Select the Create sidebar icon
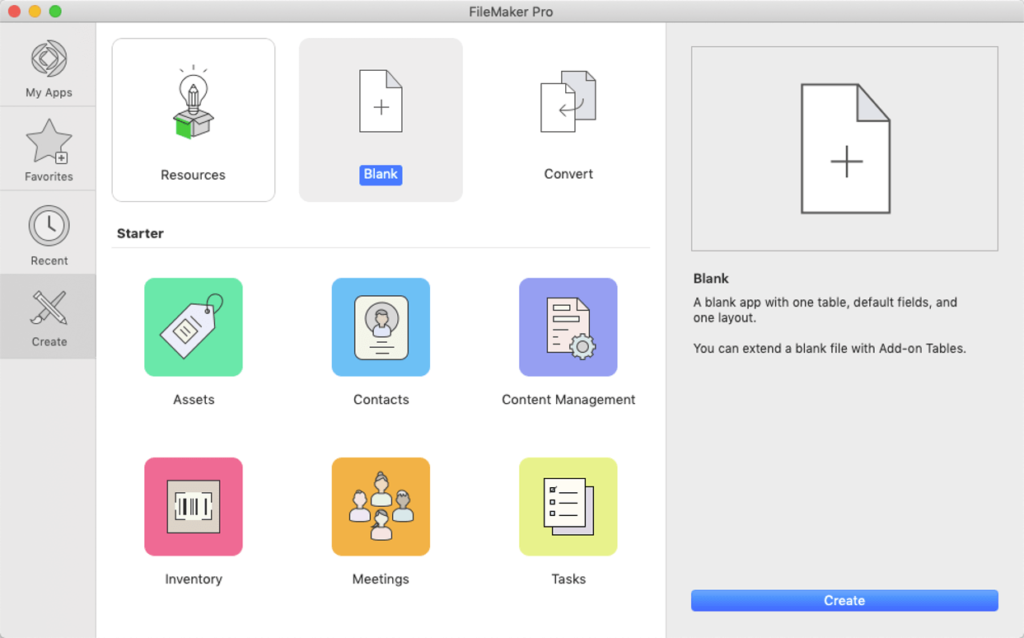The image size is (1024, 638). [x=48, y=316]
